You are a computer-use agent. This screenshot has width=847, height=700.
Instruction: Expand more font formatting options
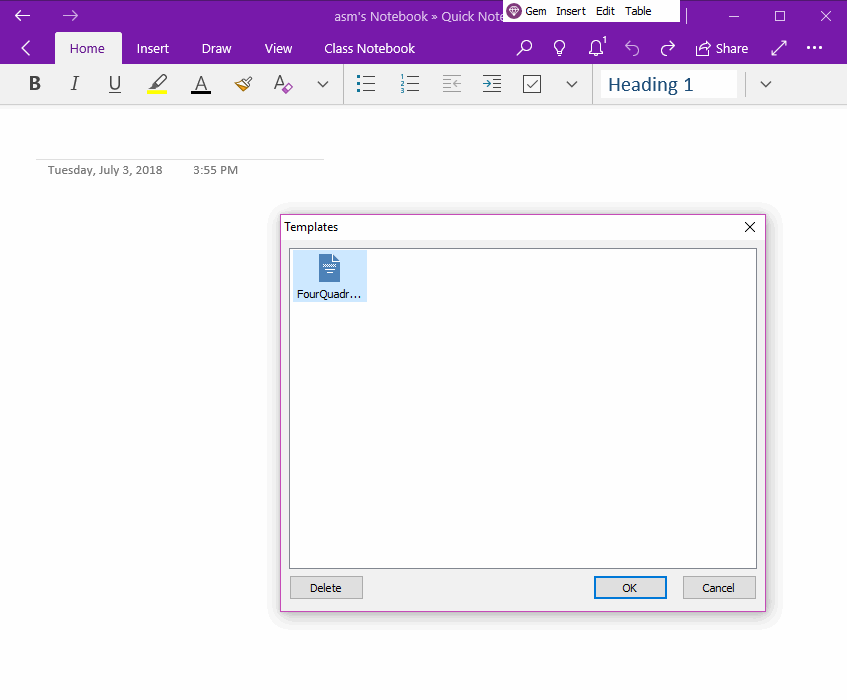(x=322, y=84)
